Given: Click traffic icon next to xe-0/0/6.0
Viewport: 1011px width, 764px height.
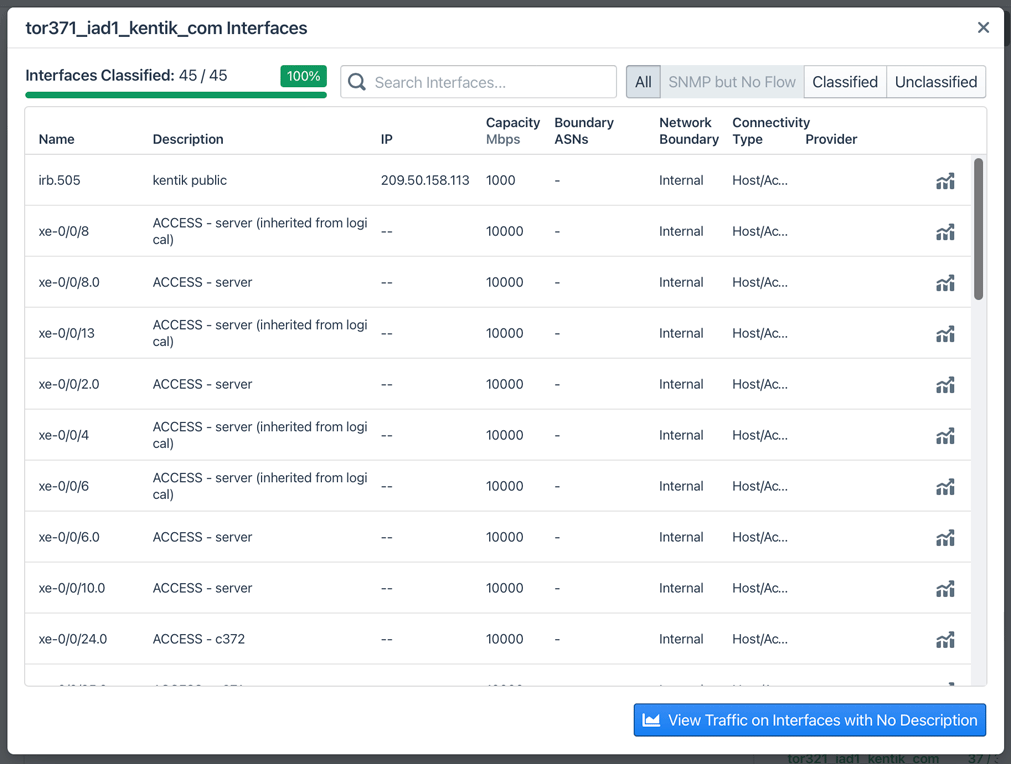Looking at the screenshot, I should coord(945,537).
